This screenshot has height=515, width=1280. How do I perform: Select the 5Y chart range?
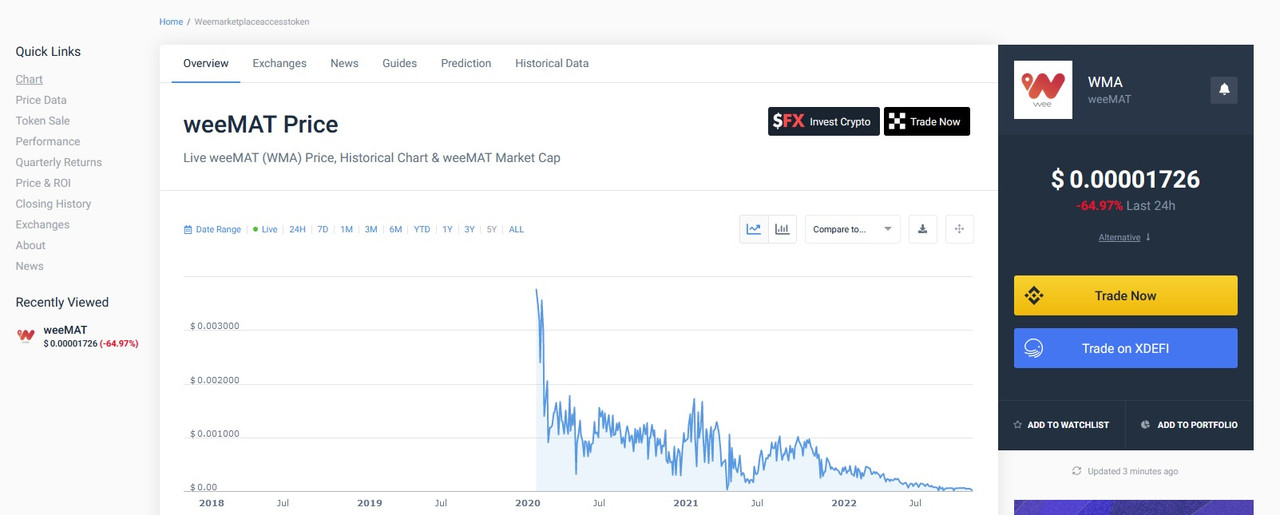[492, 230]
